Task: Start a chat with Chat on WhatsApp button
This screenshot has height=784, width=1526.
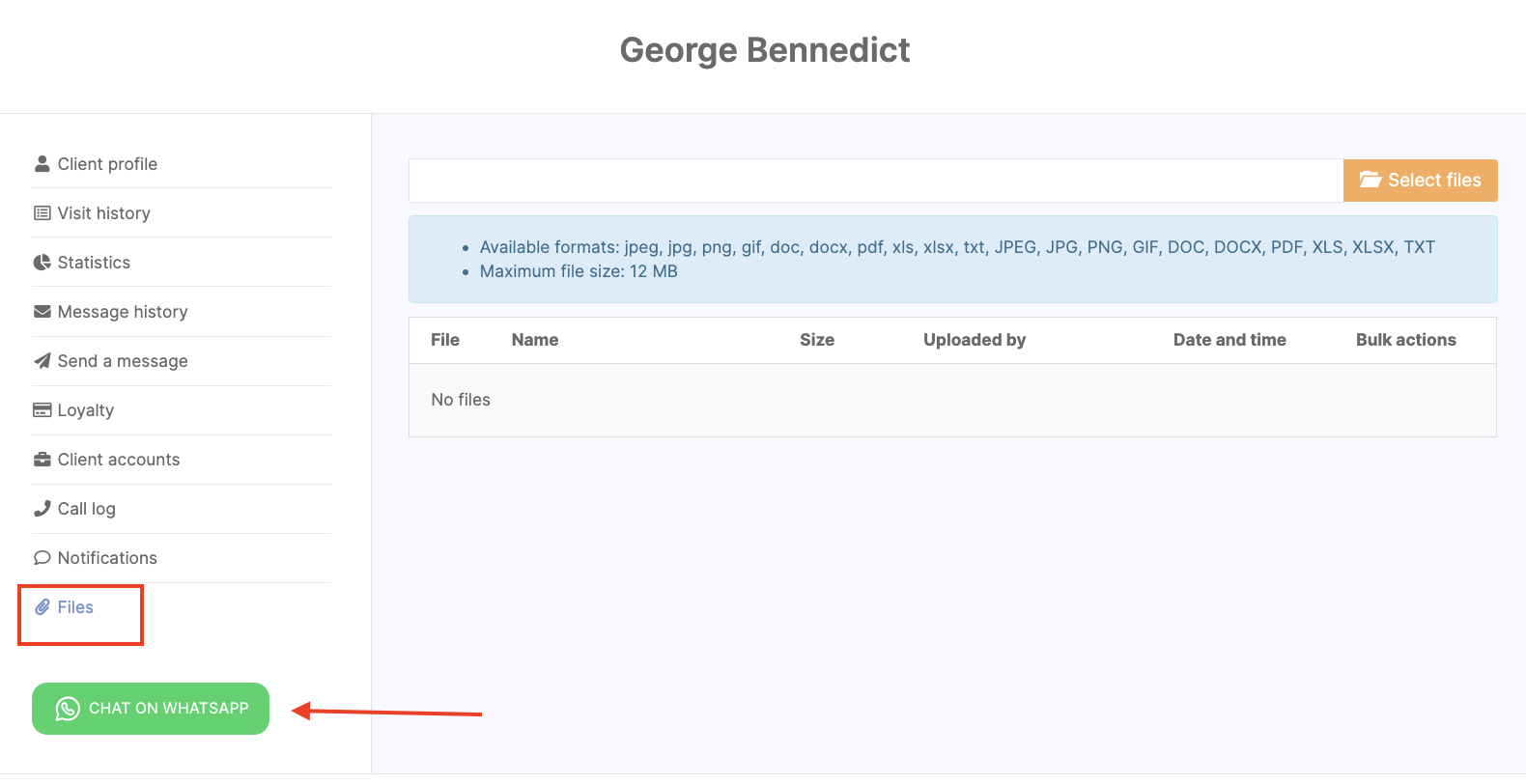Action: point(151,709)
